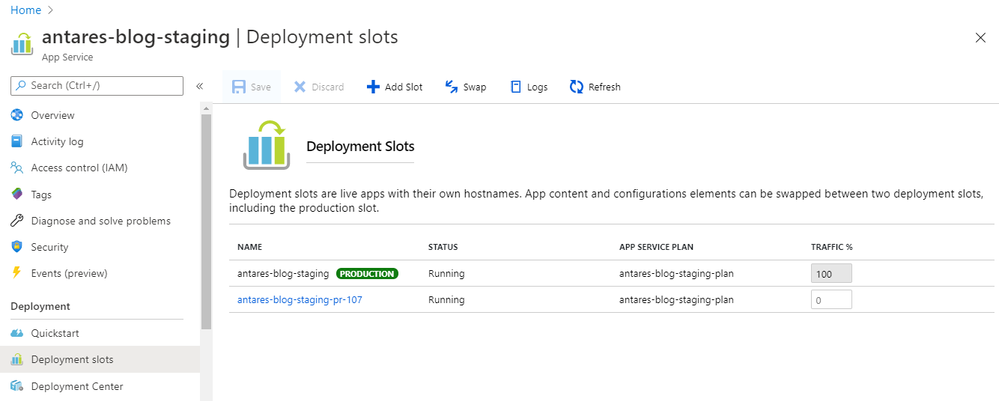Open antares-blog-staging-pr-107 slot link
999x401 pixels.
(x=299, y=300)
